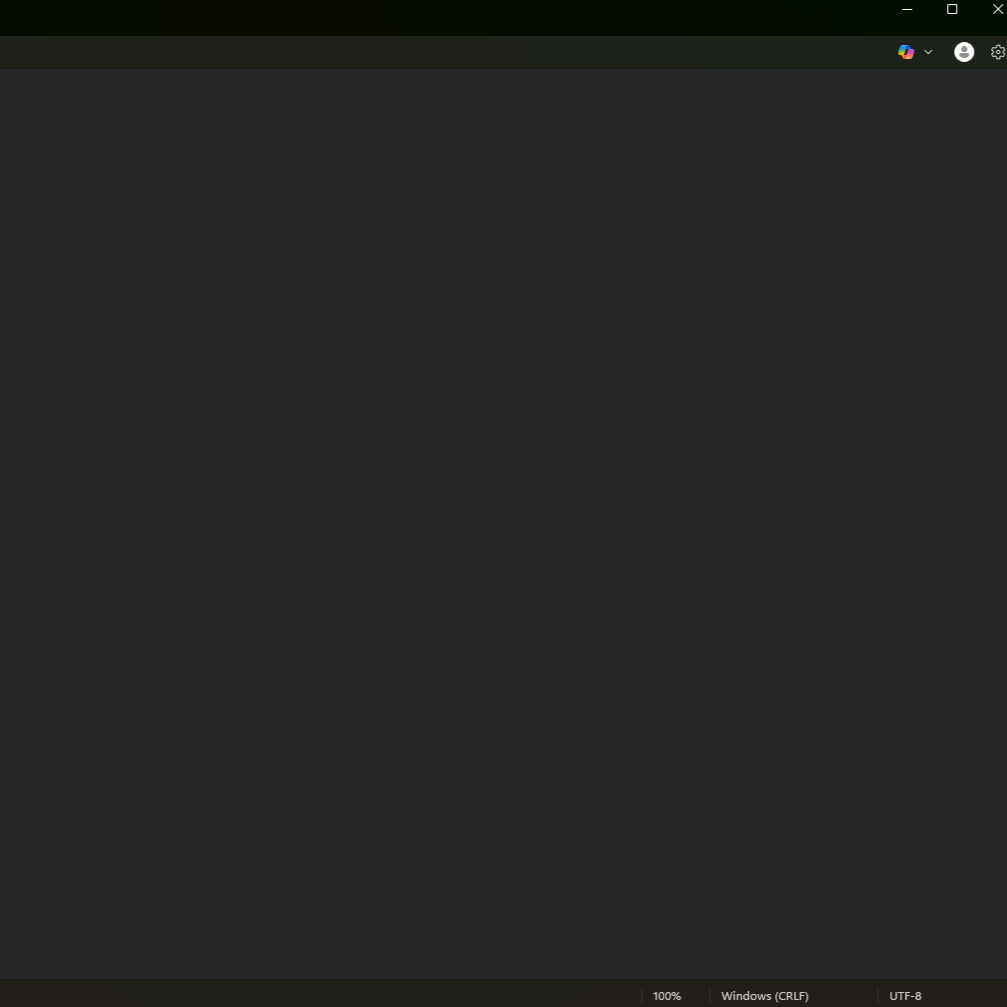Minimize the Notepad window
Viewport: 1007px width, 1007px height.
(907, 10)
